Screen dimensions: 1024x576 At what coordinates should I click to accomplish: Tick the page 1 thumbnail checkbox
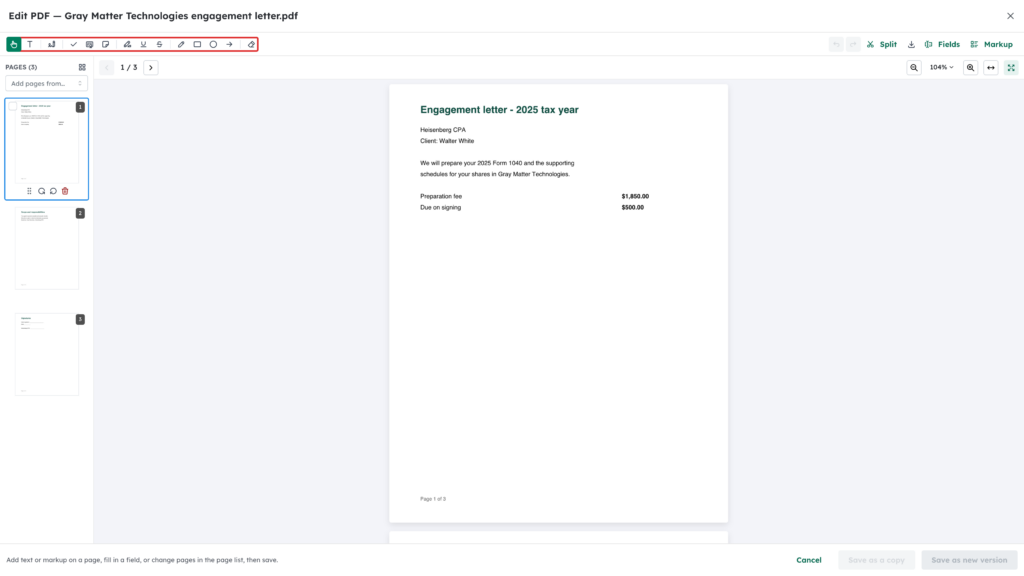click(12, 106)
